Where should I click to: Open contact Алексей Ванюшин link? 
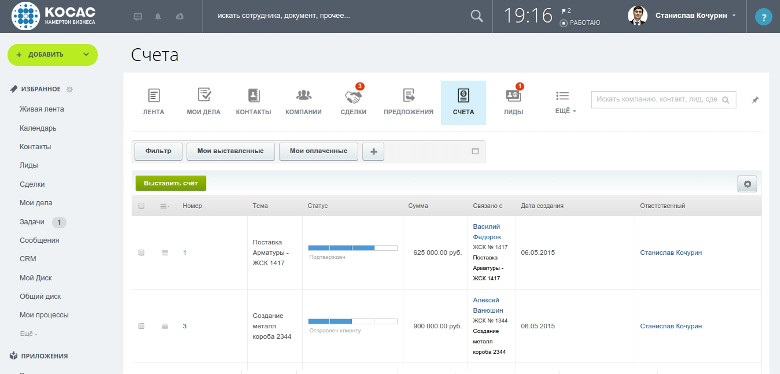pyautogui.click(x=487, y=305)
